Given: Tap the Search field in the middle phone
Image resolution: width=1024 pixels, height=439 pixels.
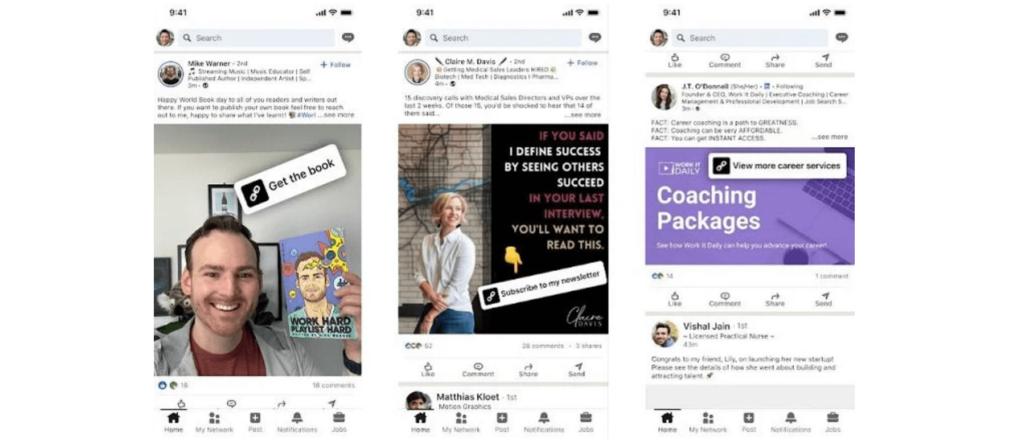Looking at the screenshot, I should (x=504, y=38).
